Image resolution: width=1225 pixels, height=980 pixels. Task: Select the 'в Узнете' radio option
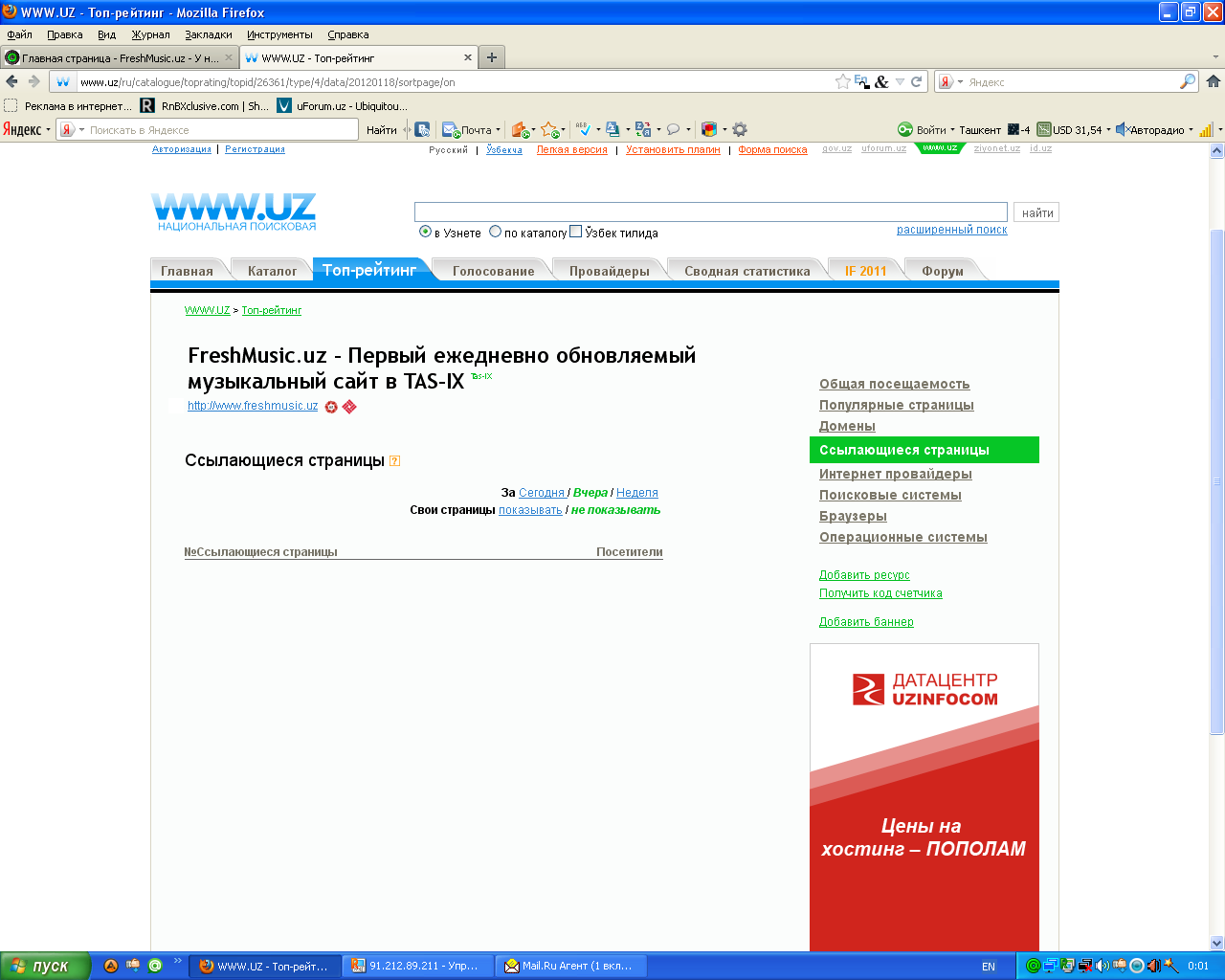pos(426,232)
